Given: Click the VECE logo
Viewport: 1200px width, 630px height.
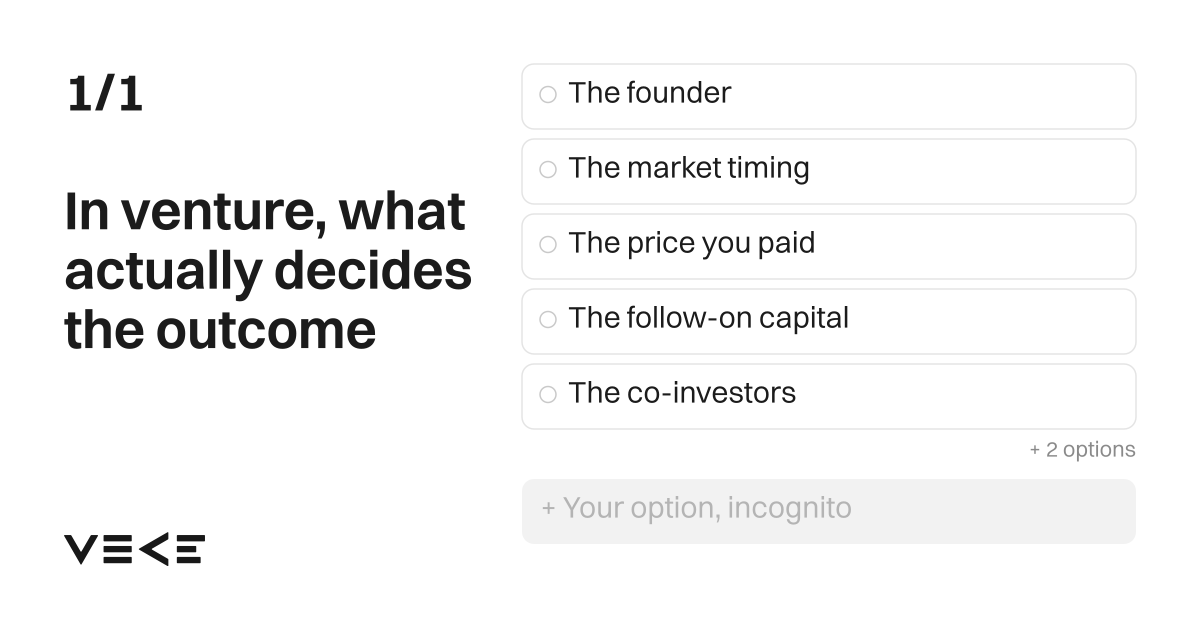Looking at the screenshot, I should coord(135,549).
